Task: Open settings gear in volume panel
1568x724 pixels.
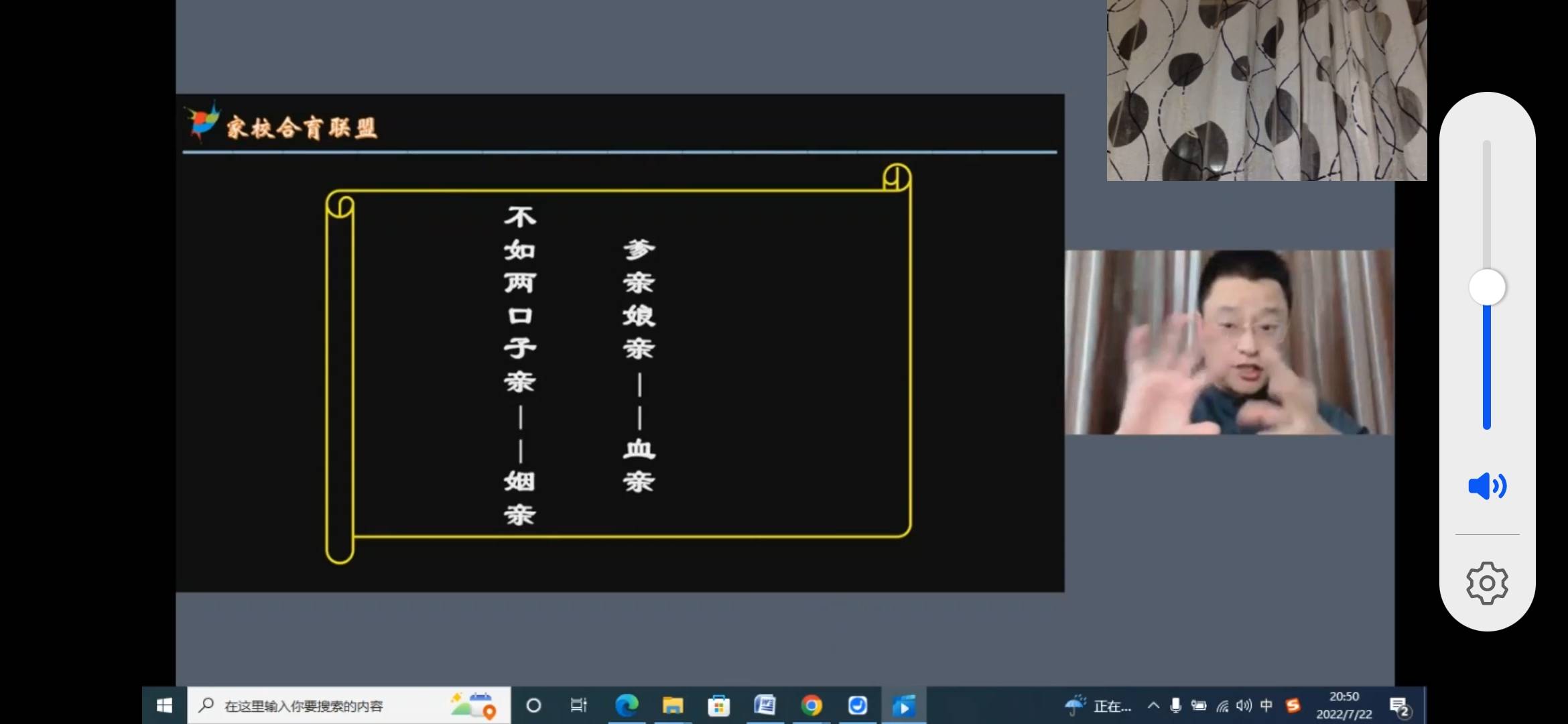Action: (1487, 583)
